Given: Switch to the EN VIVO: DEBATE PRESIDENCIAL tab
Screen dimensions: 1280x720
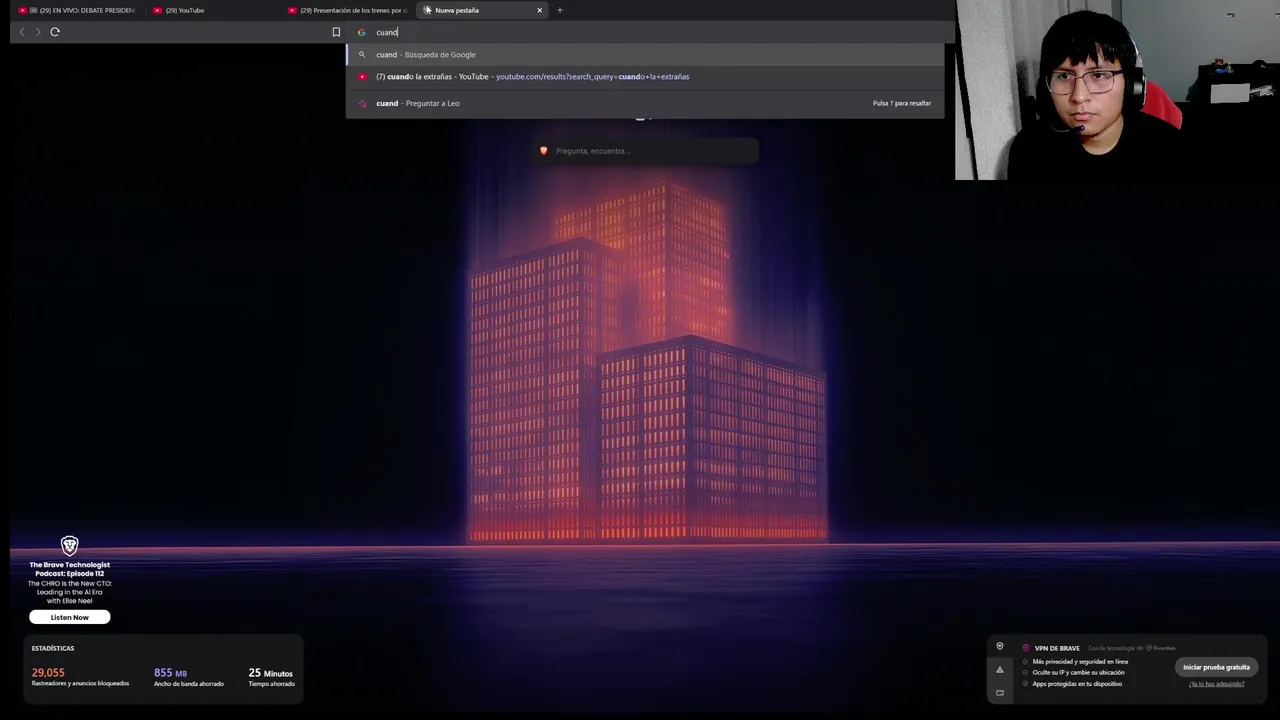Looking at the screenshot, I should pos(77,10).
